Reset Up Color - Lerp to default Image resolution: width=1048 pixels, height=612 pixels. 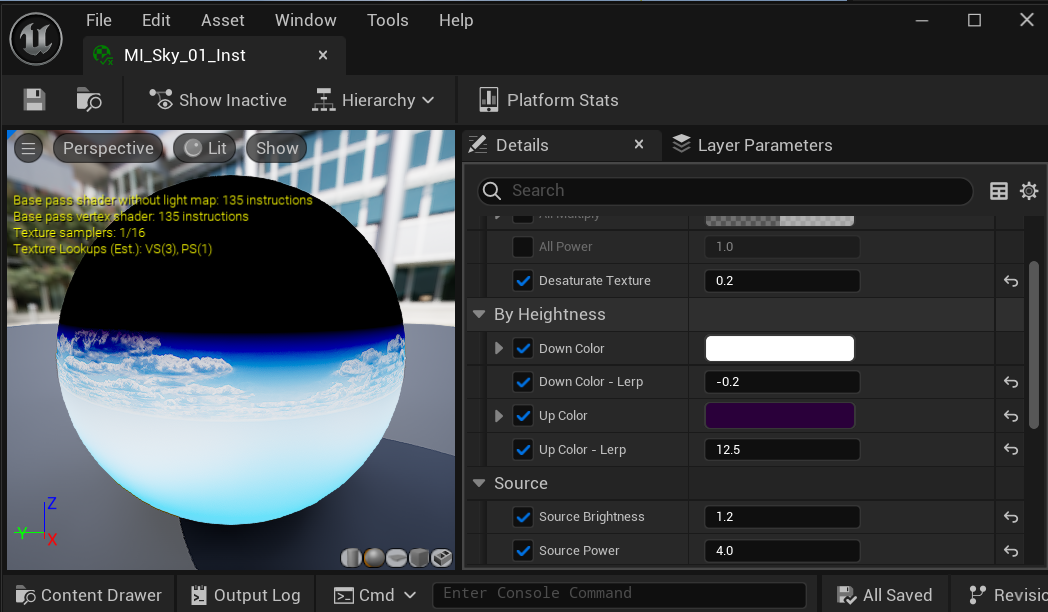(x=1011, y=450)
